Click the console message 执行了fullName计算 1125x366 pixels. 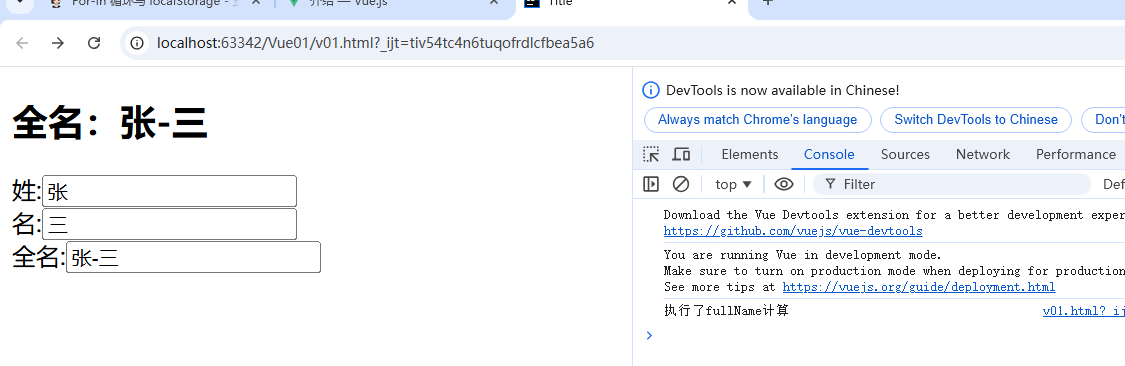click(x=726, y=311)
